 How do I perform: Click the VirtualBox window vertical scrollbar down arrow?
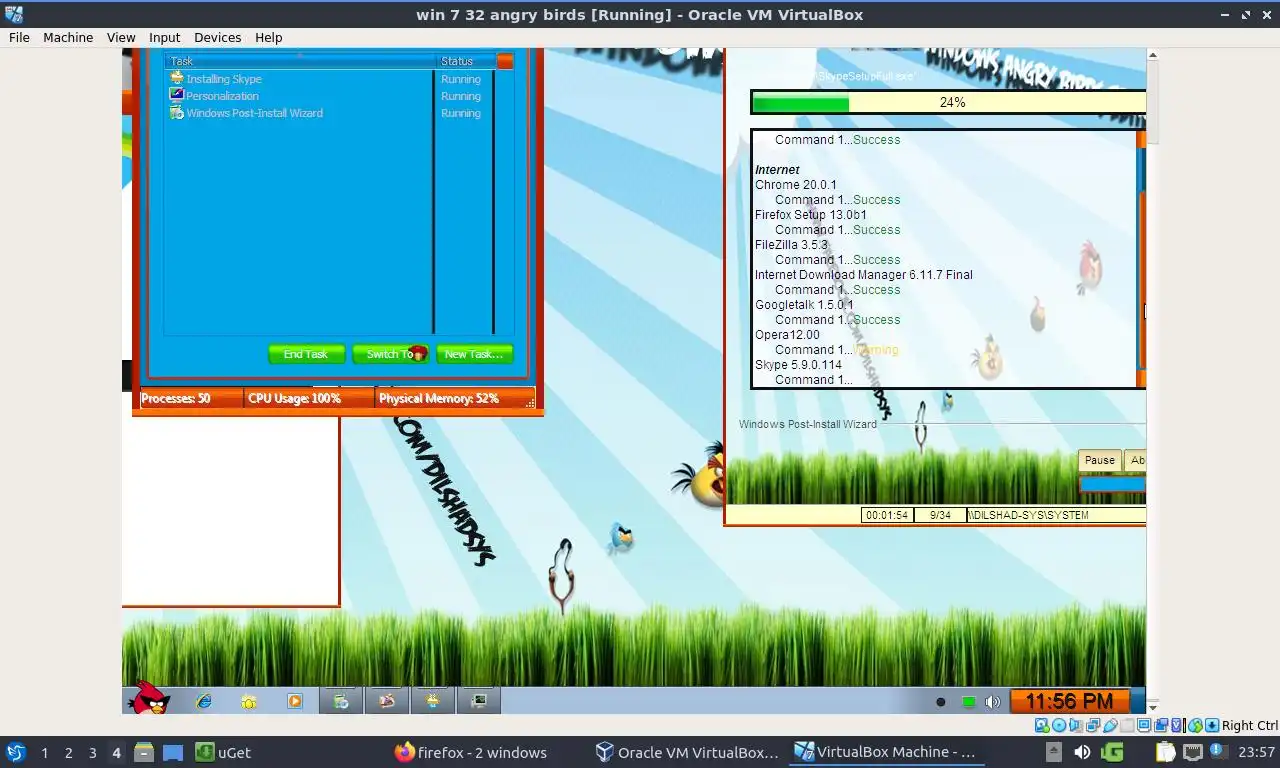click(1152, 707)
